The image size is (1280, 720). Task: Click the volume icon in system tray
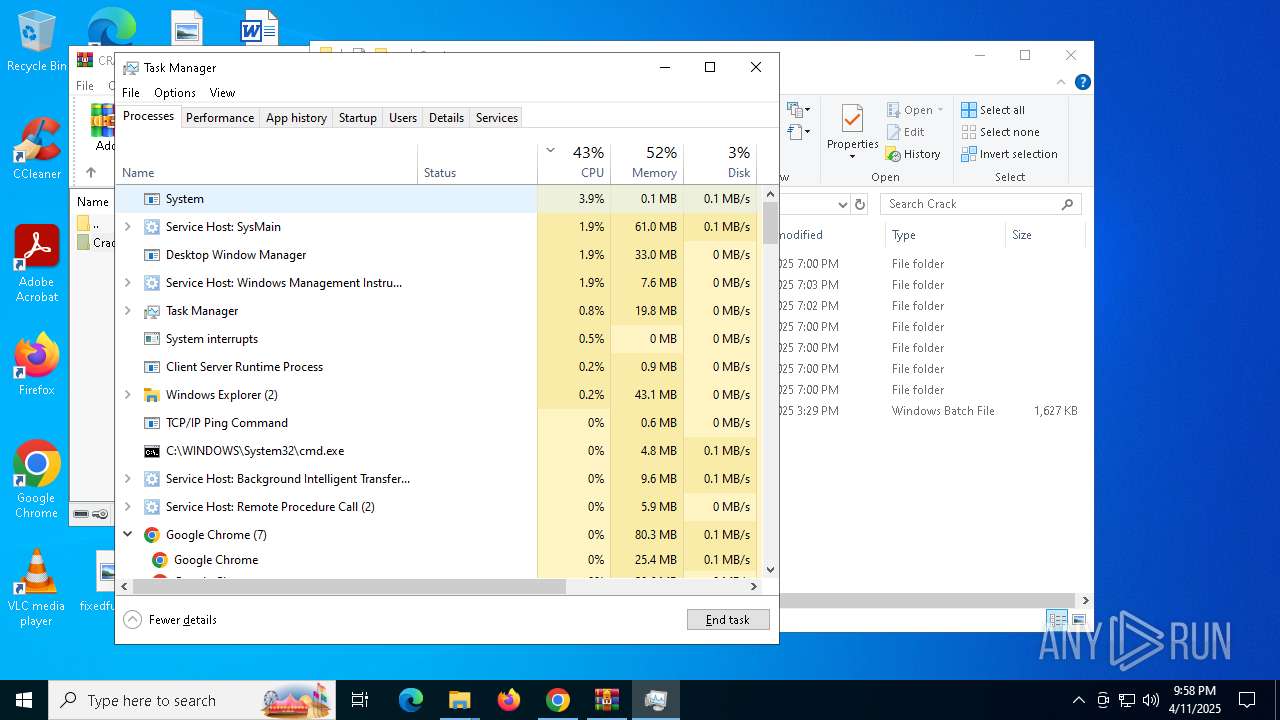click(1151, 700)
